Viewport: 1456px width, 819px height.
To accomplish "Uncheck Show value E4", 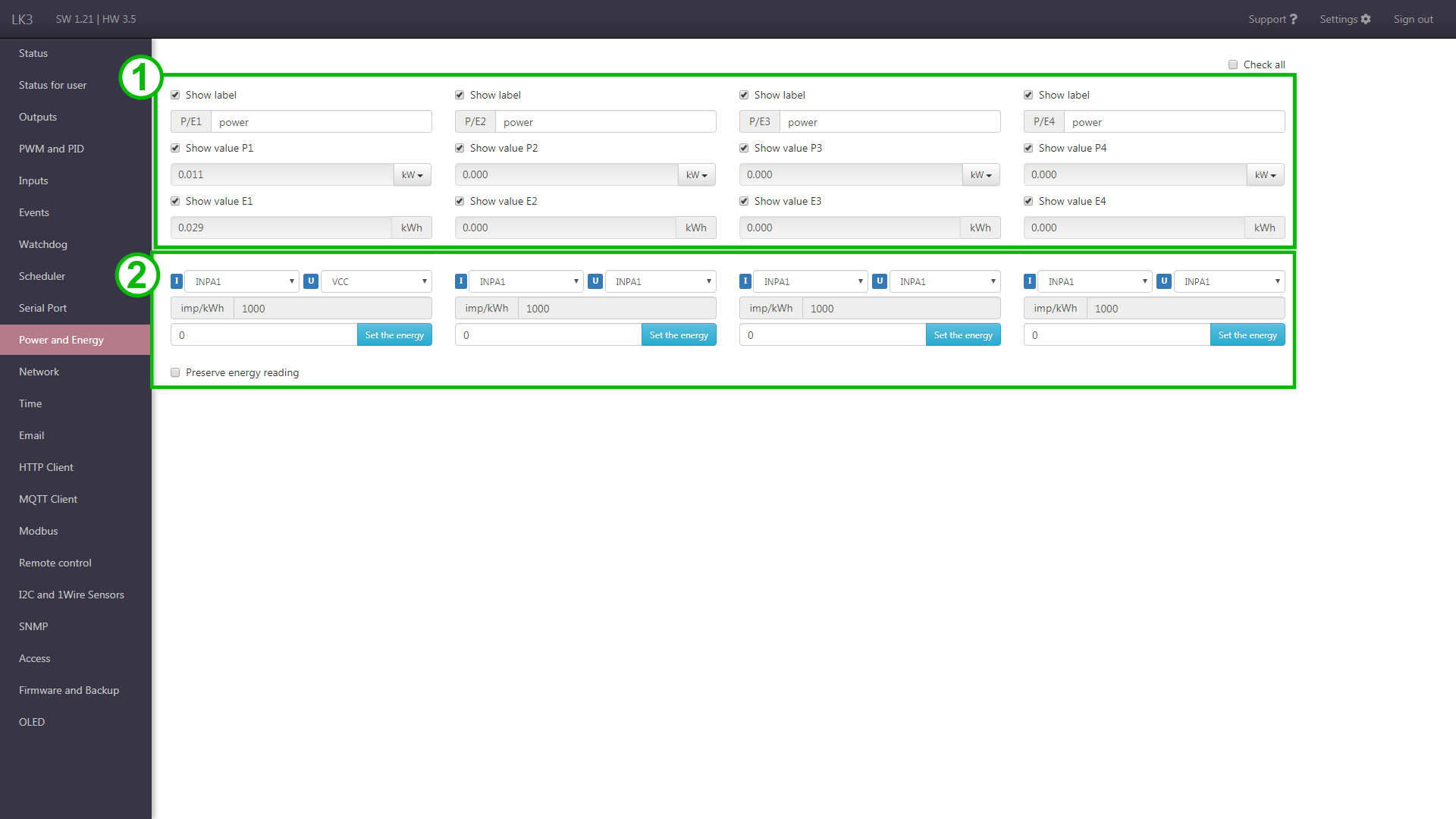I will 1028,201.
